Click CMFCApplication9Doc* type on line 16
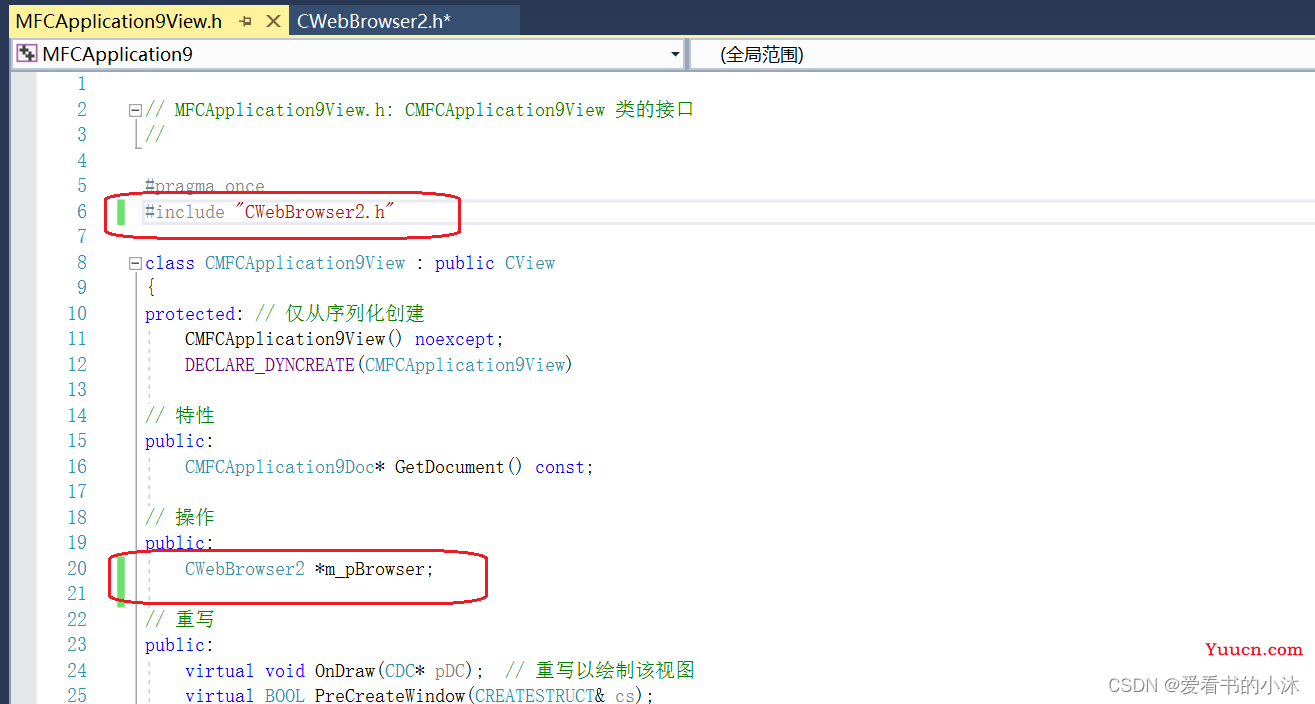 (x=285, y=467)
